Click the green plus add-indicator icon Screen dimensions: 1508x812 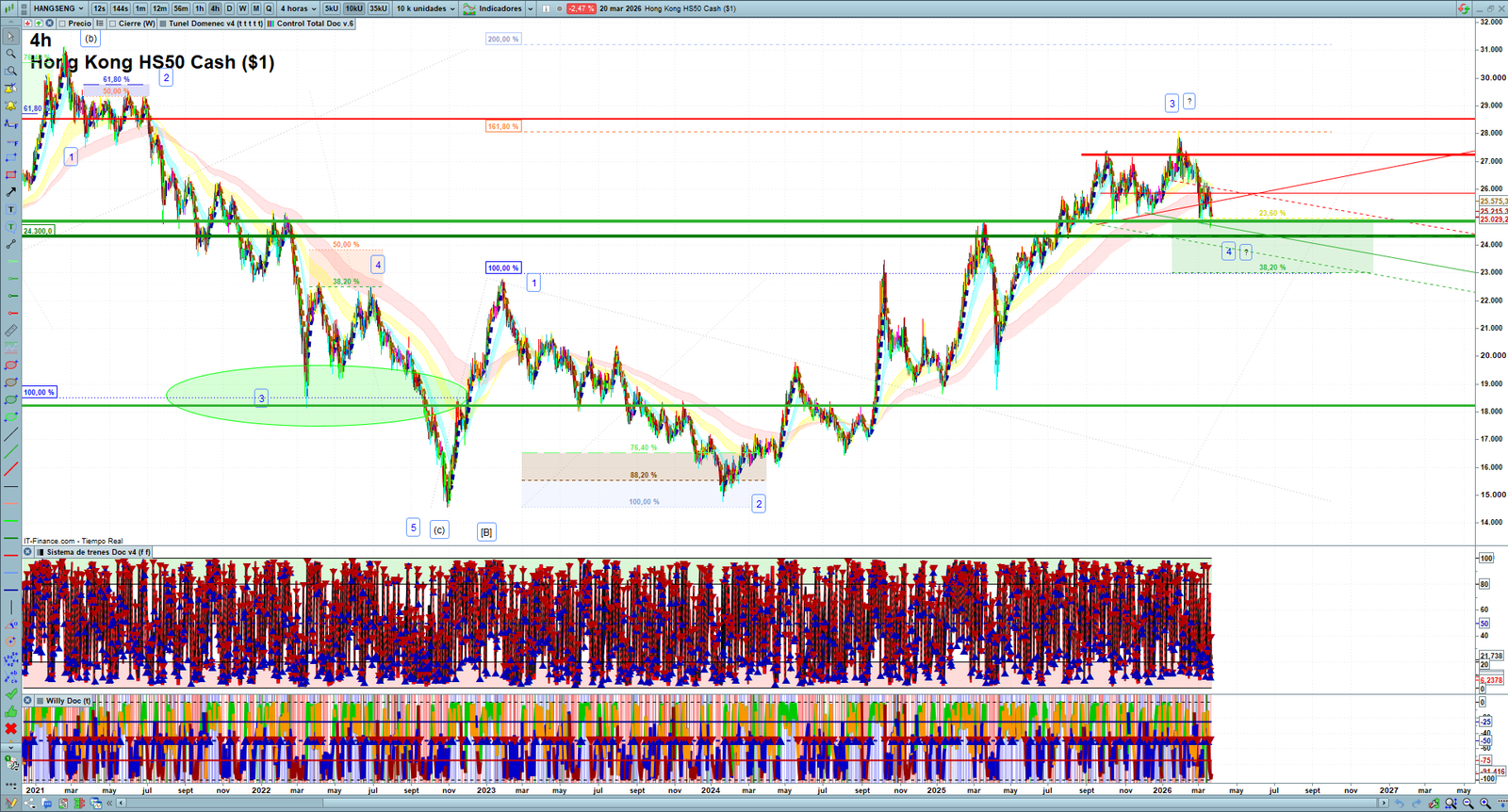click(x=39, y=24)
